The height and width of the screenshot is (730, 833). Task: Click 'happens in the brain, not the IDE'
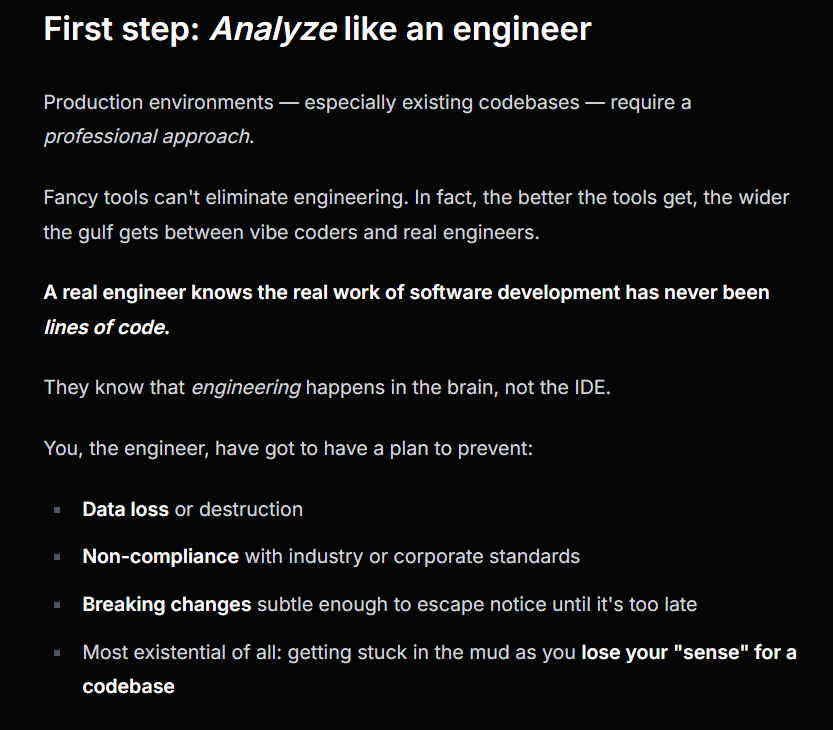[456, 387]
